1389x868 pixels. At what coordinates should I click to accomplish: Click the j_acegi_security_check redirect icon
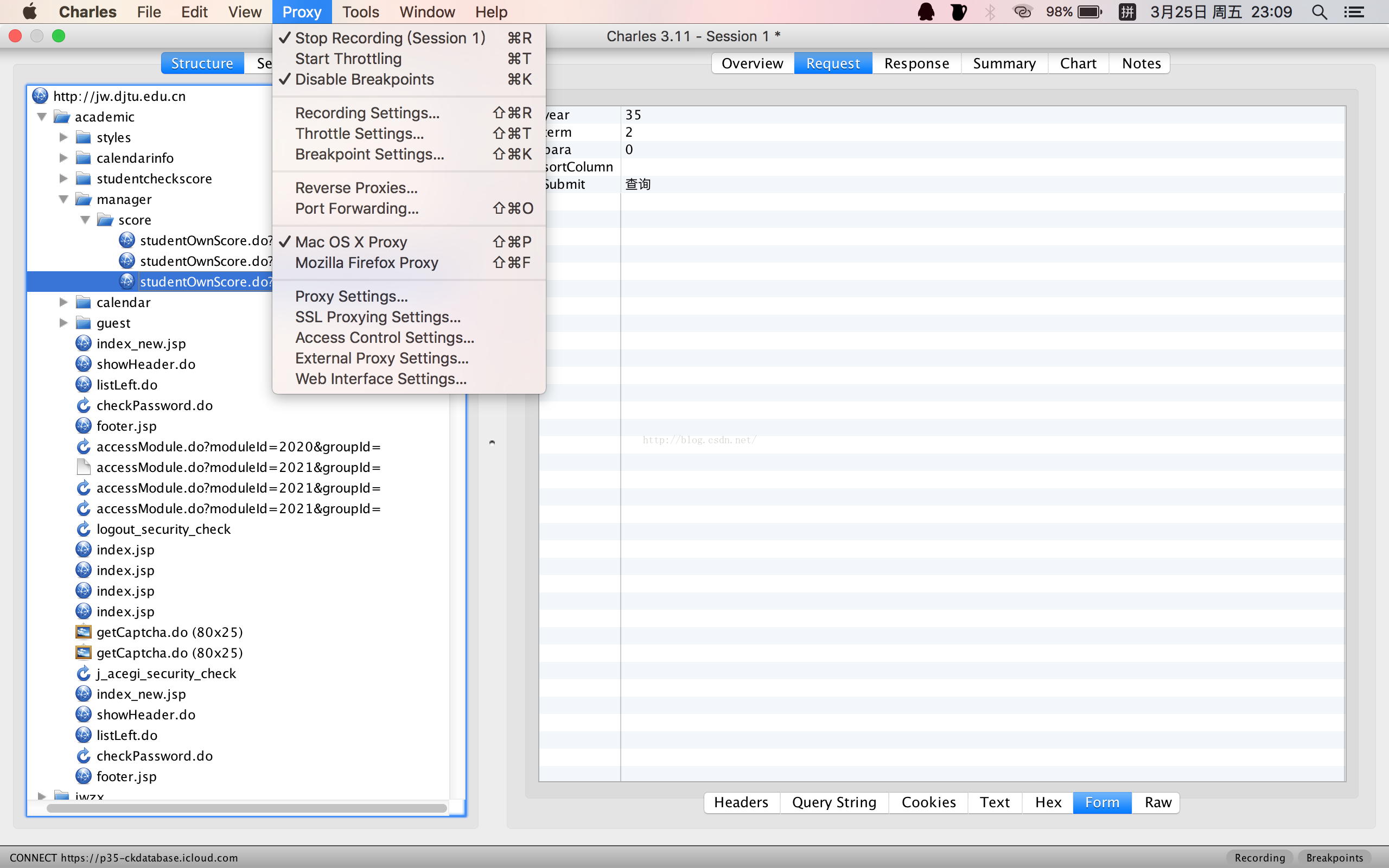coord(84,673)
